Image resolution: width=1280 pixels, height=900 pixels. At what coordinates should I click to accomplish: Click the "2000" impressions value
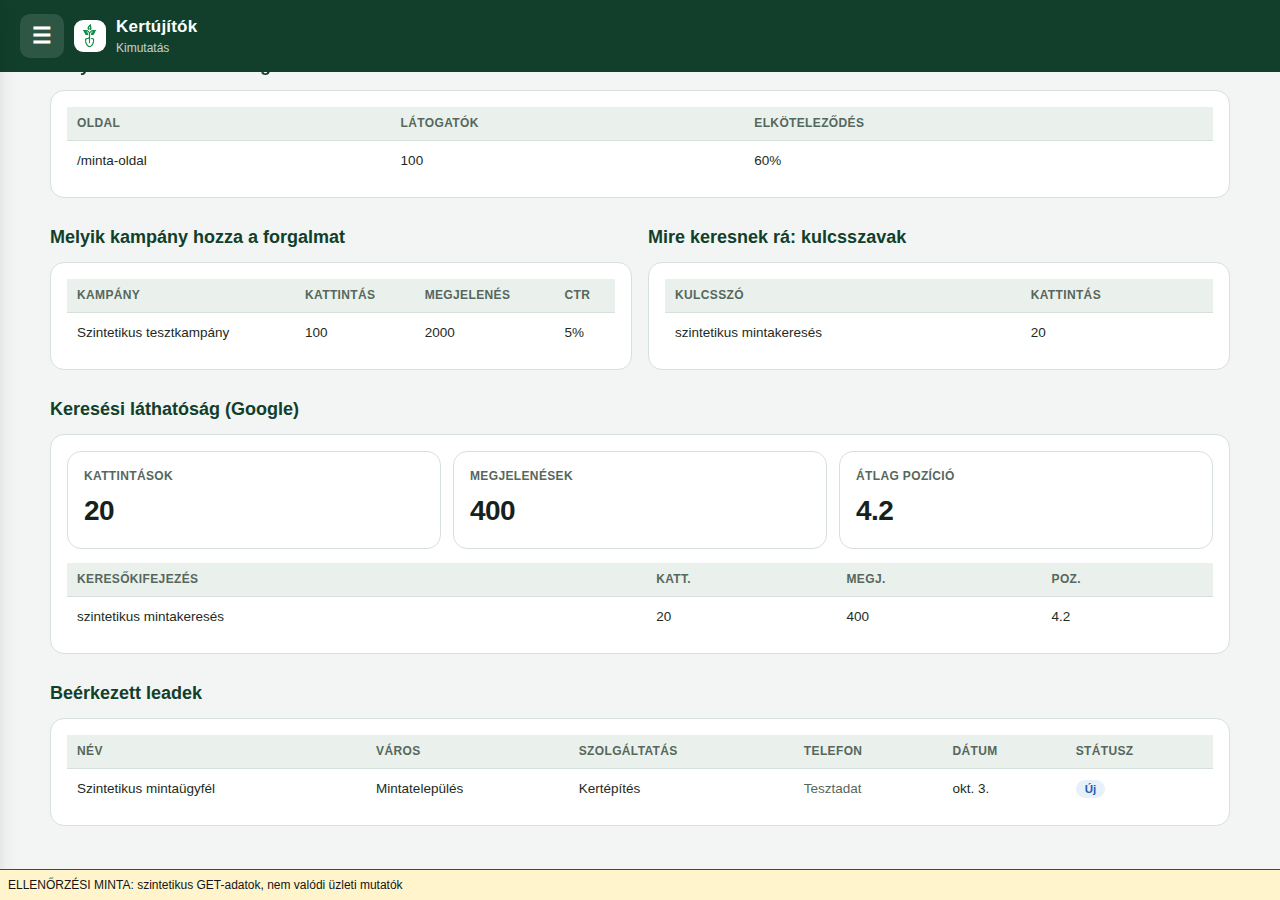click(440, 332)
